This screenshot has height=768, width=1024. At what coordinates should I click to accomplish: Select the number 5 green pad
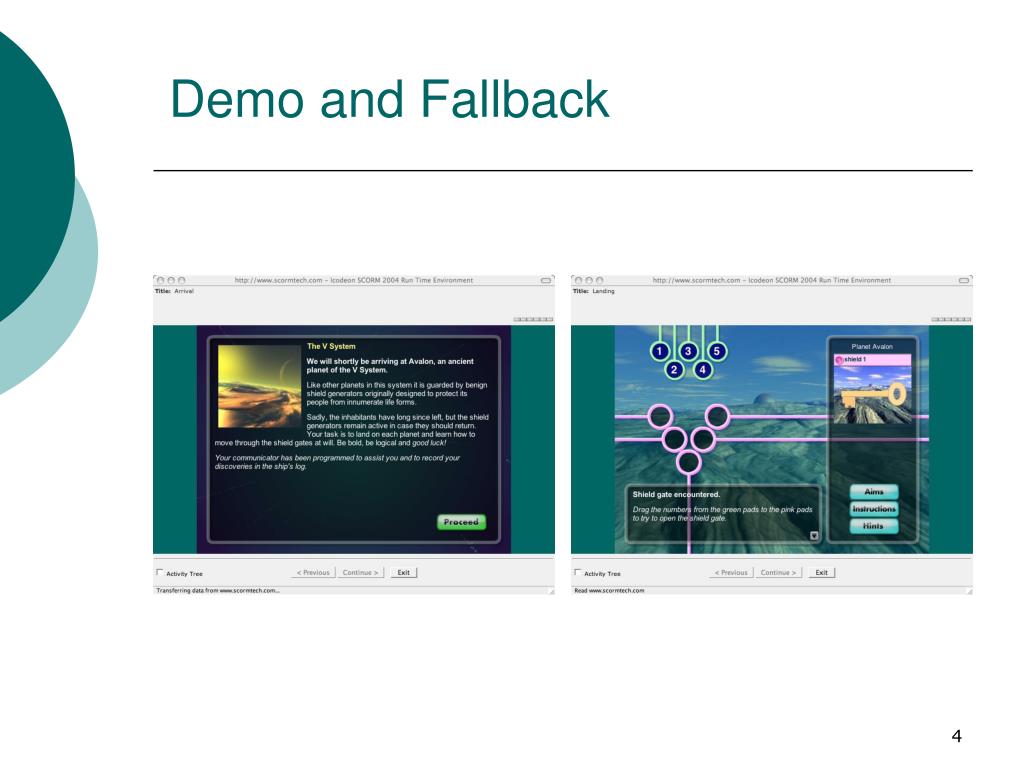click(x=716, y=351)
